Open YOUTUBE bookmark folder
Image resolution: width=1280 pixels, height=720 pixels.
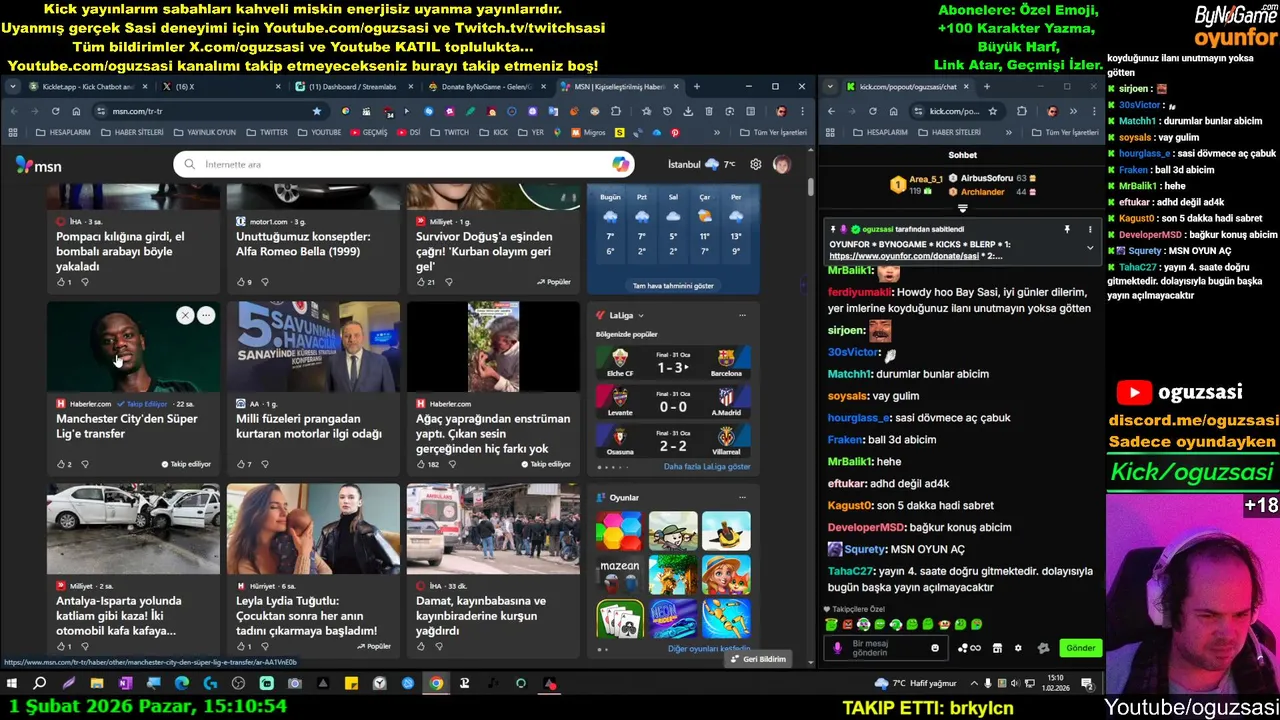click(x=319, y=132)
